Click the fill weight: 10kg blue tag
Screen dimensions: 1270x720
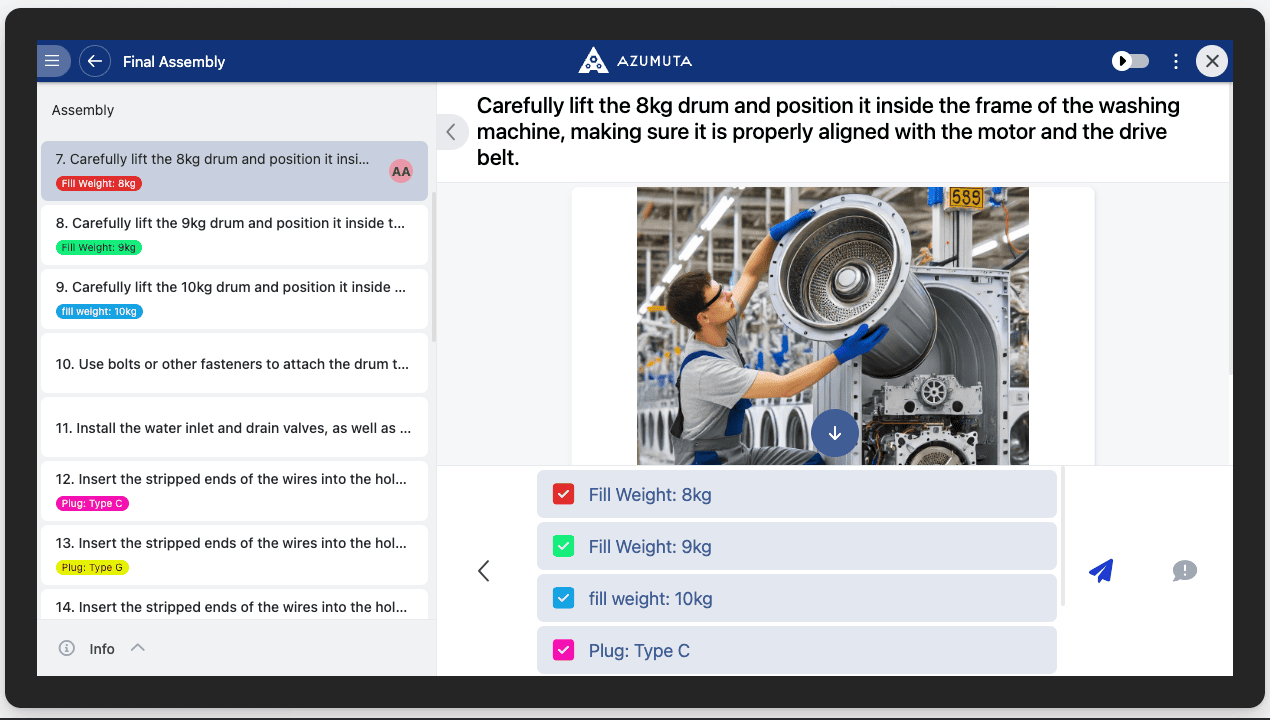99,311
